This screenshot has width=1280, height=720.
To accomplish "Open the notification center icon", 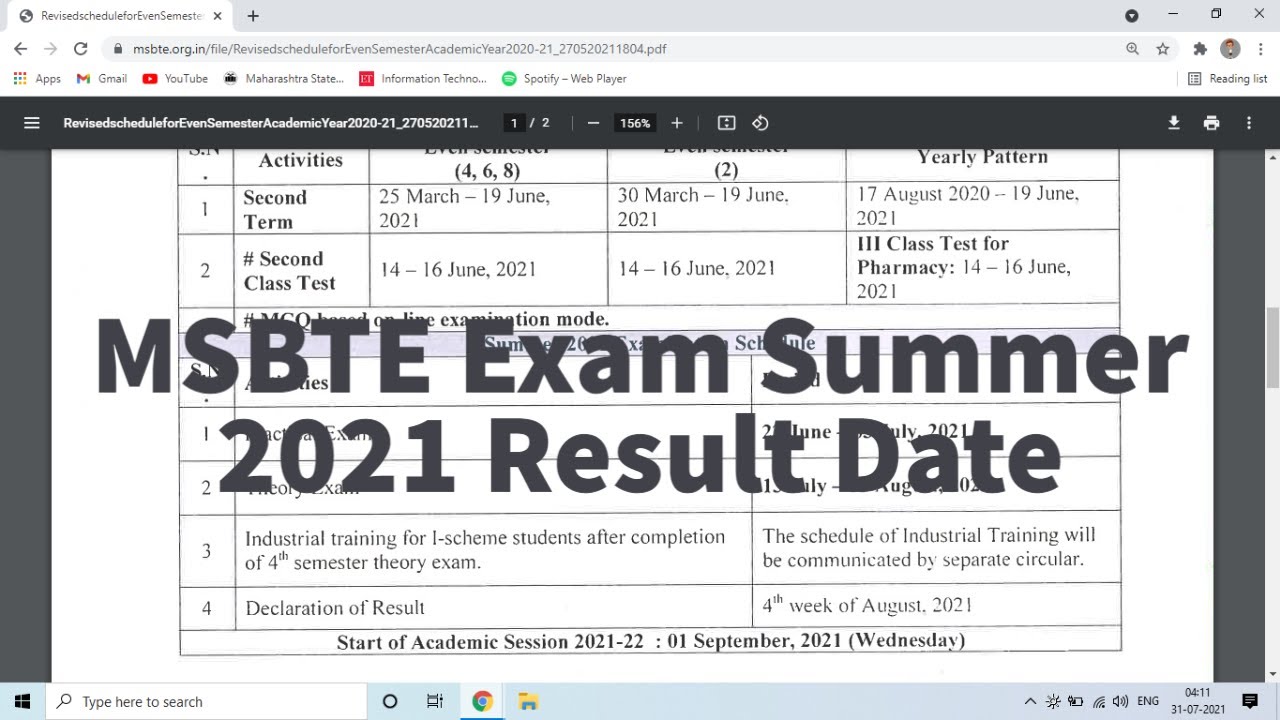I will click(x=1250, y=701).
